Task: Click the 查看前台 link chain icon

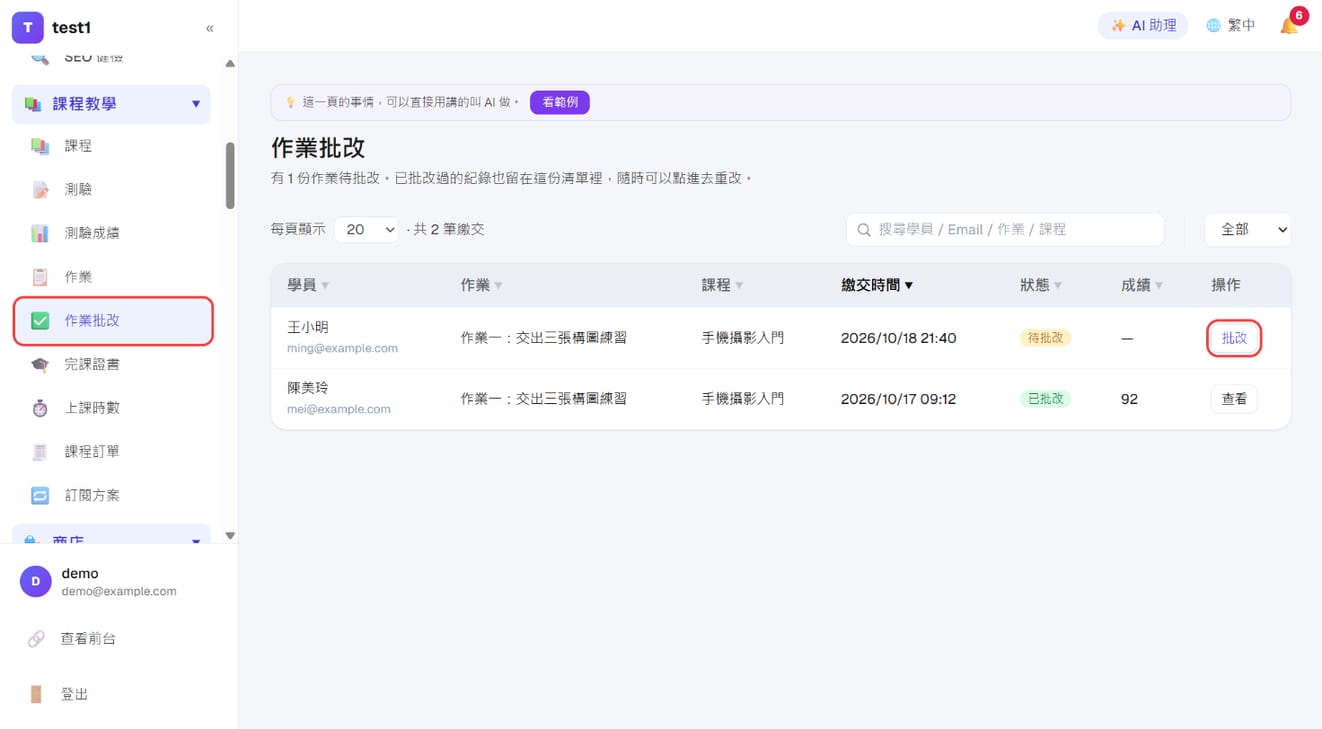Action: pyautogui.click(x=36, y=638)
